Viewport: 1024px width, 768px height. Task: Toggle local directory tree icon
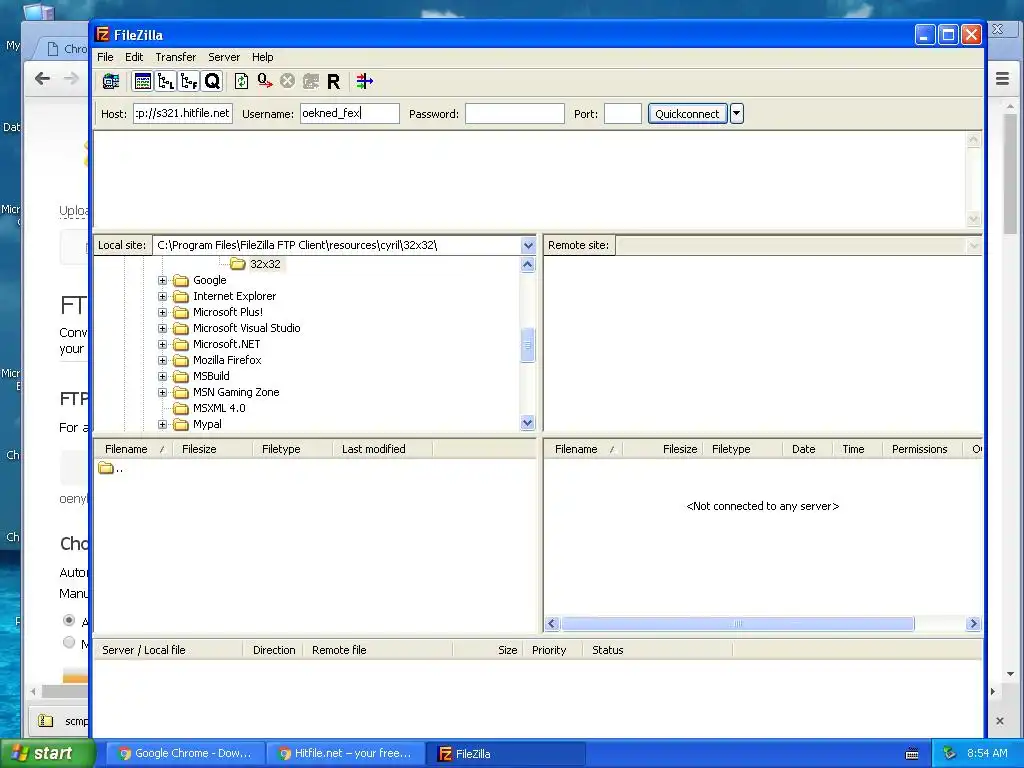click(165, 81)
